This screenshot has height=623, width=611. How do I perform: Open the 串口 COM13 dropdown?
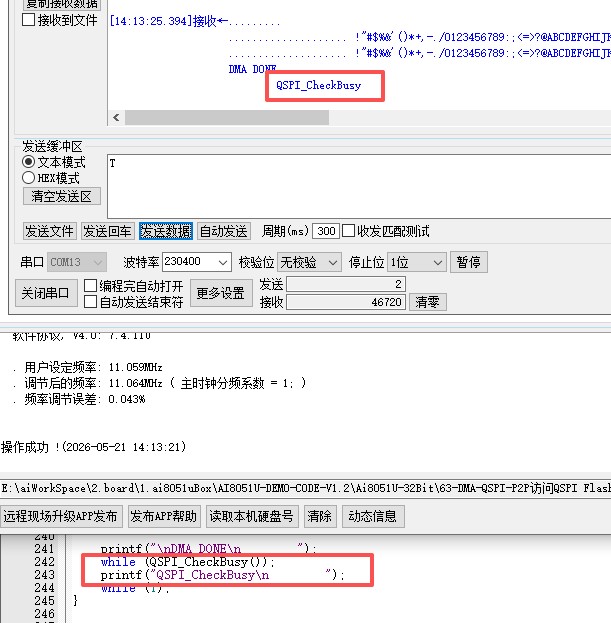click(77, 262)
